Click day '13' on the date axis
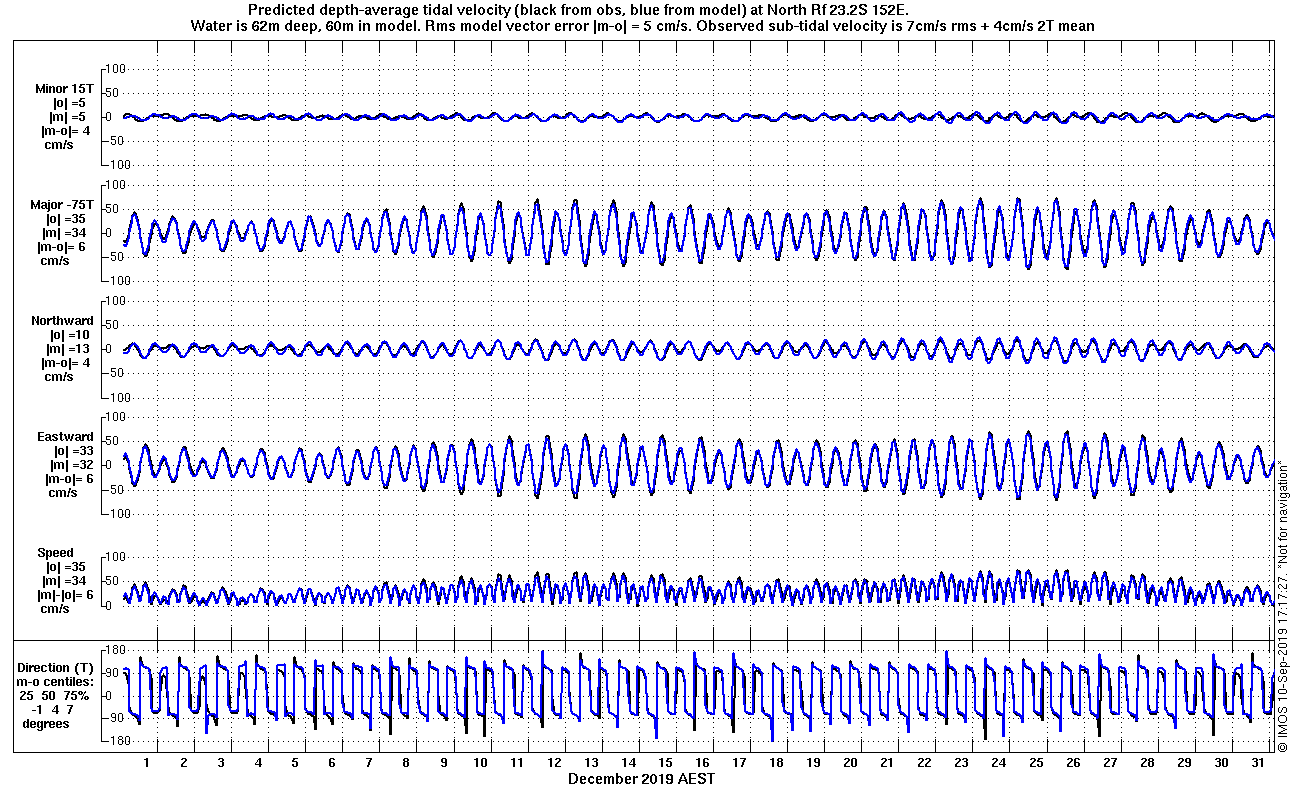The width and height of the screenshot is (1300, 800). [x=591, y=763]
